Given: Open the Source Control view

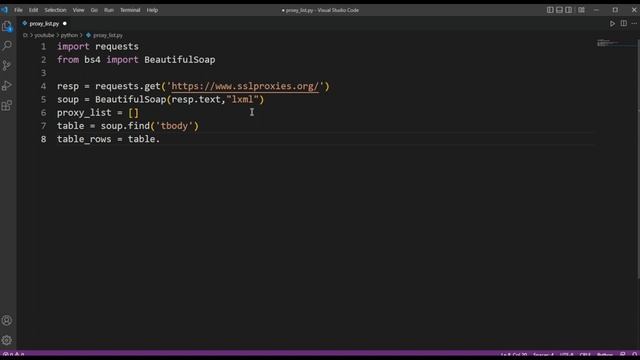Looking at the screenshot, I should (x=7, y=66).
